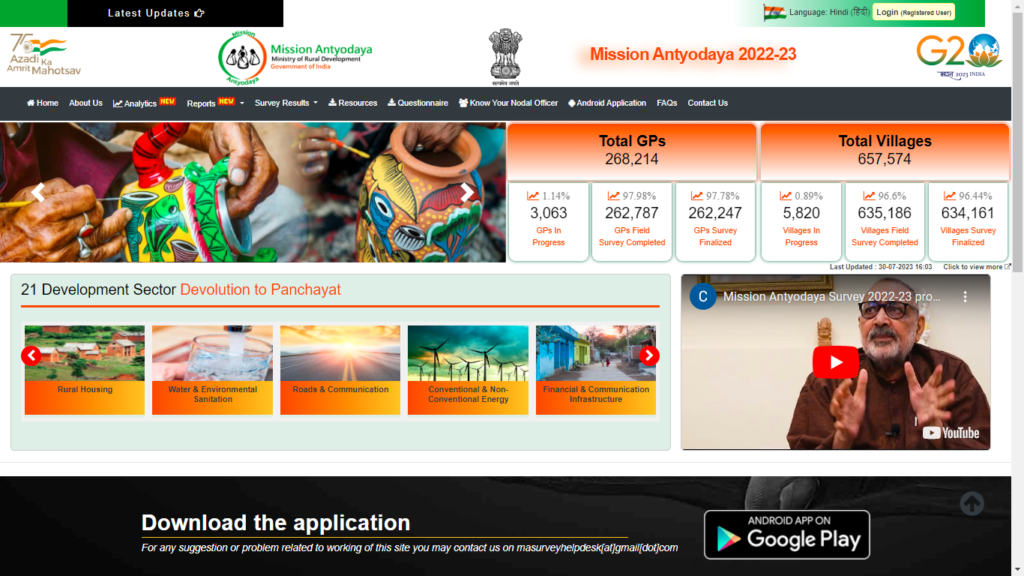Click the GPs Field Survey Completed trend icon
The height and width of the screenshot is (576, 1024).
613,196
